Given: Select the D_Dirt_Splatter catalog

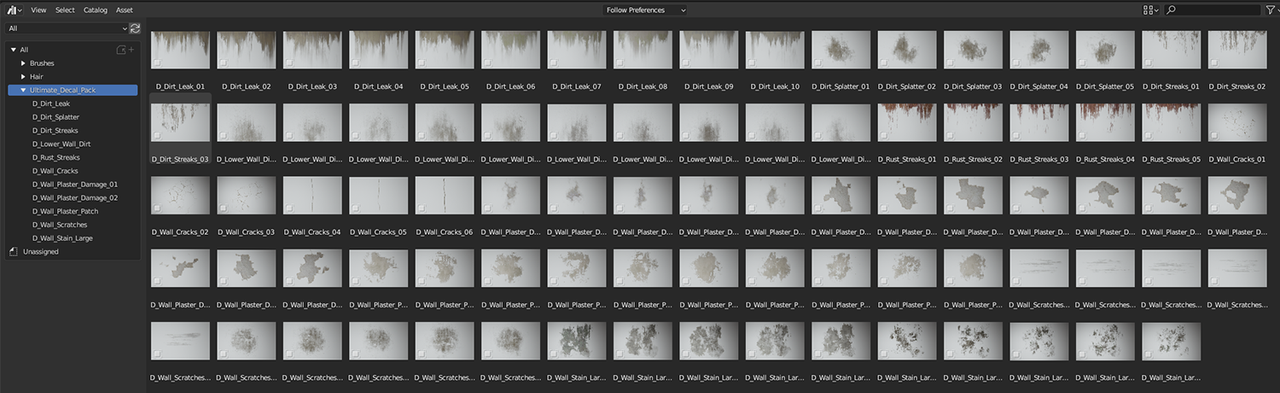Looking at the screenshot, I should [x=55, y=117].
